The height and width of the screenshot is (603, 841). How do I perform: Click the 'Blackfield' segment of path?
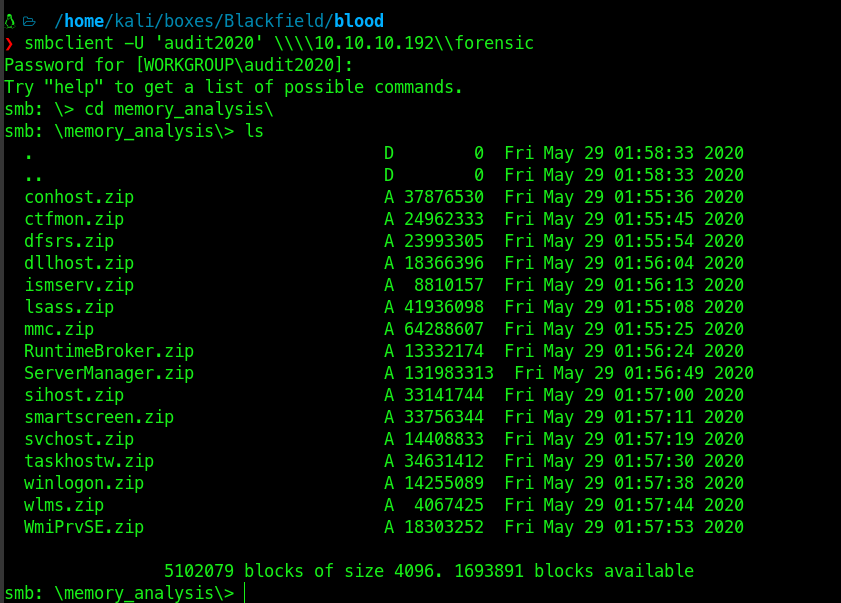tap(274, 21)
